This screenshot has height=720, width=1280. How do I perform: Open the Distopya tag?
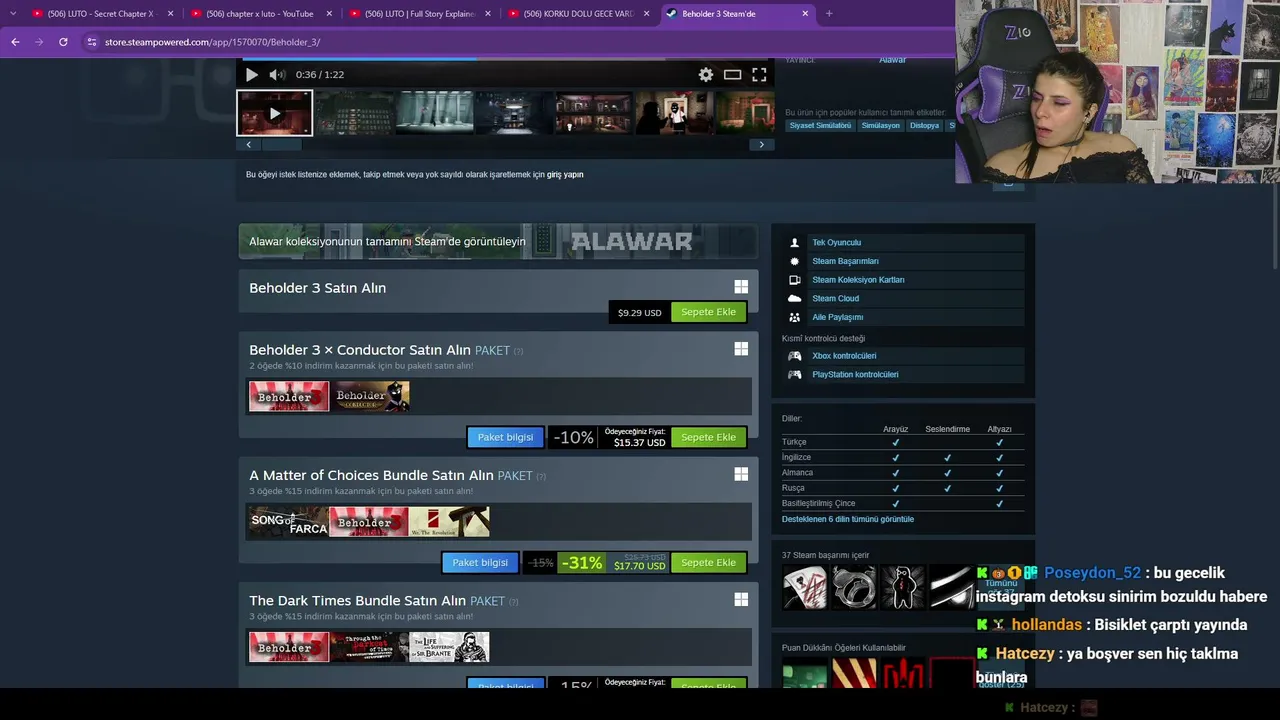925,126
